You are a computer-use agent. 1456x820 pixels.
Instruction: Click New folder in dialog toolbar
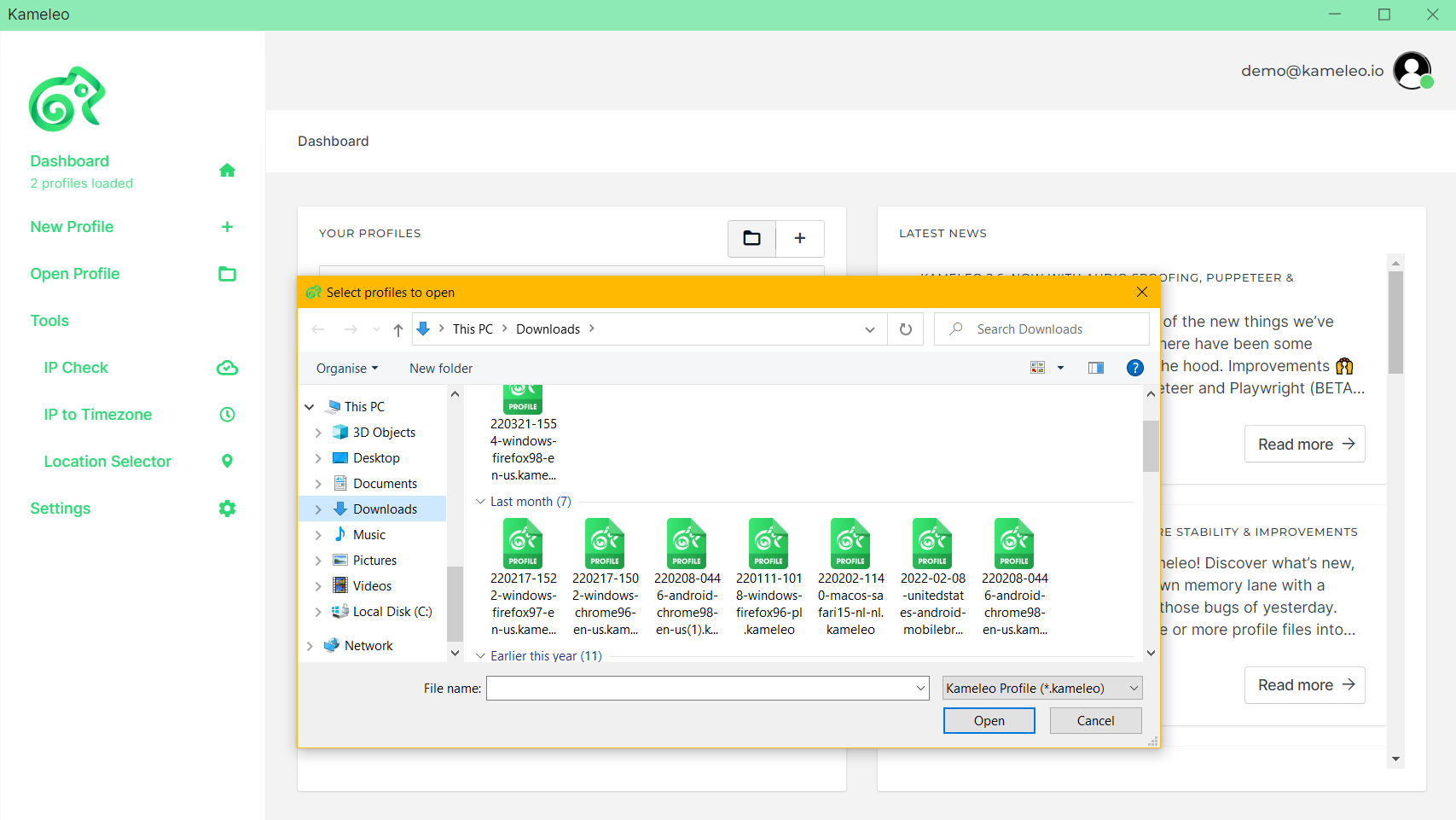441,369
